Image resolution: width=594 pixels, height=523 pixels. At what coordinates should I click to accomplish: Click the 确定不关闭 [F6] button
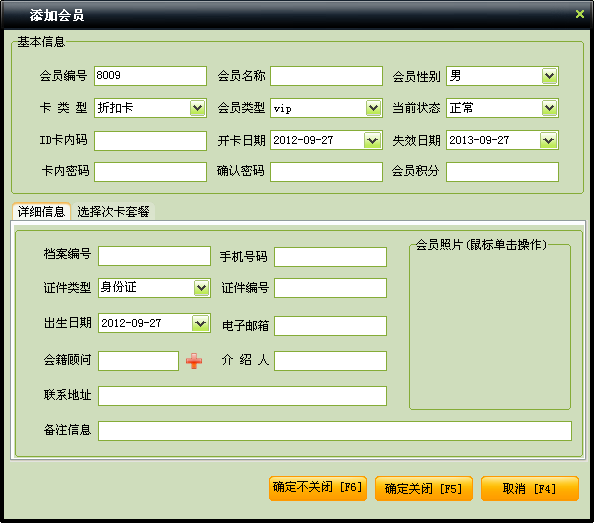[x=318, y=488]
